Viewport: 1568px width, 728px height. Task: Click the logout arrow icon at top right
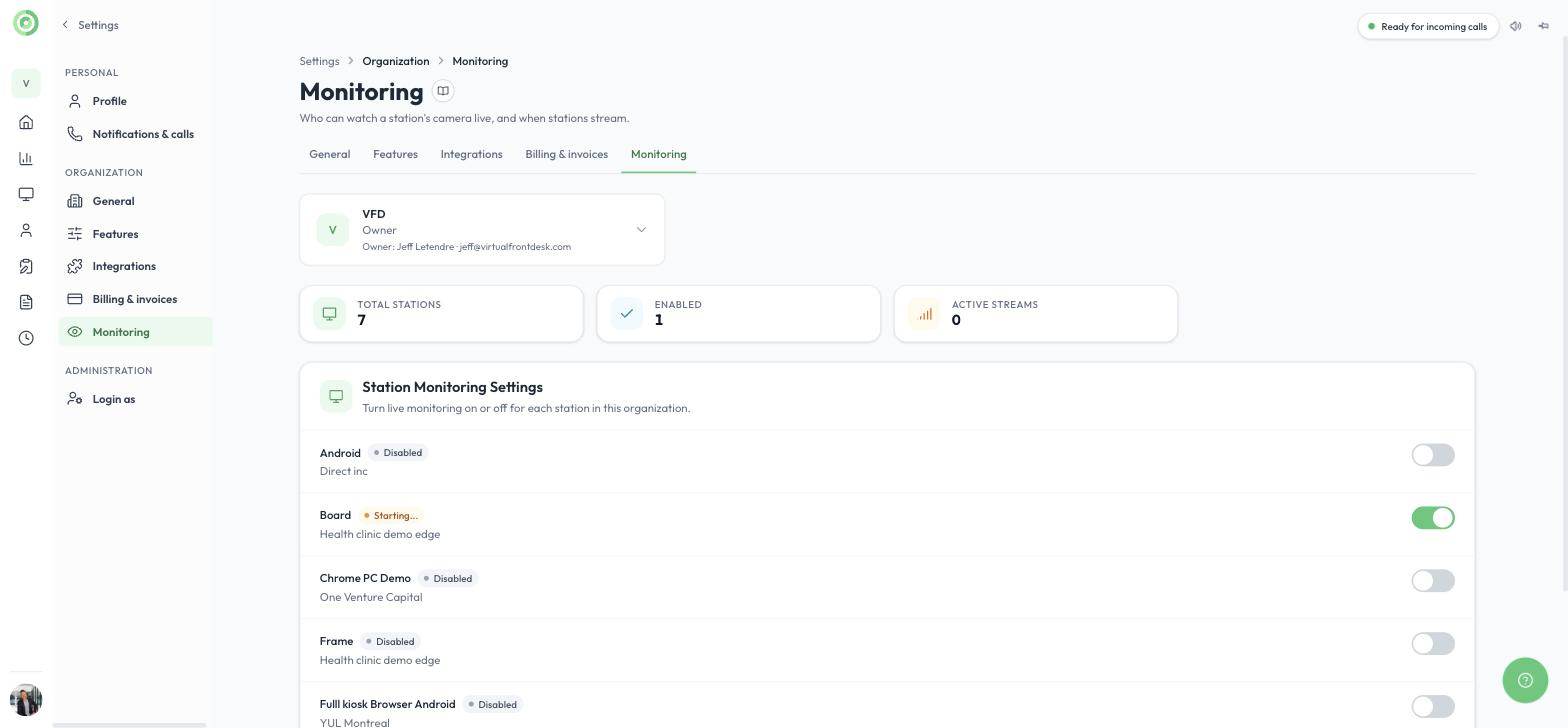[1544, 26]
